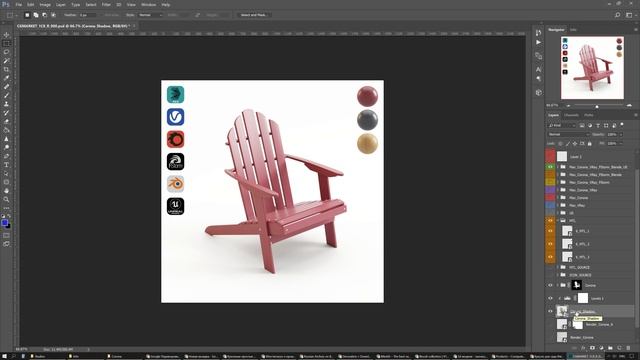Click the foreground color swatch
The height and width of the screenshot is (360, 640).
(4, 223)
